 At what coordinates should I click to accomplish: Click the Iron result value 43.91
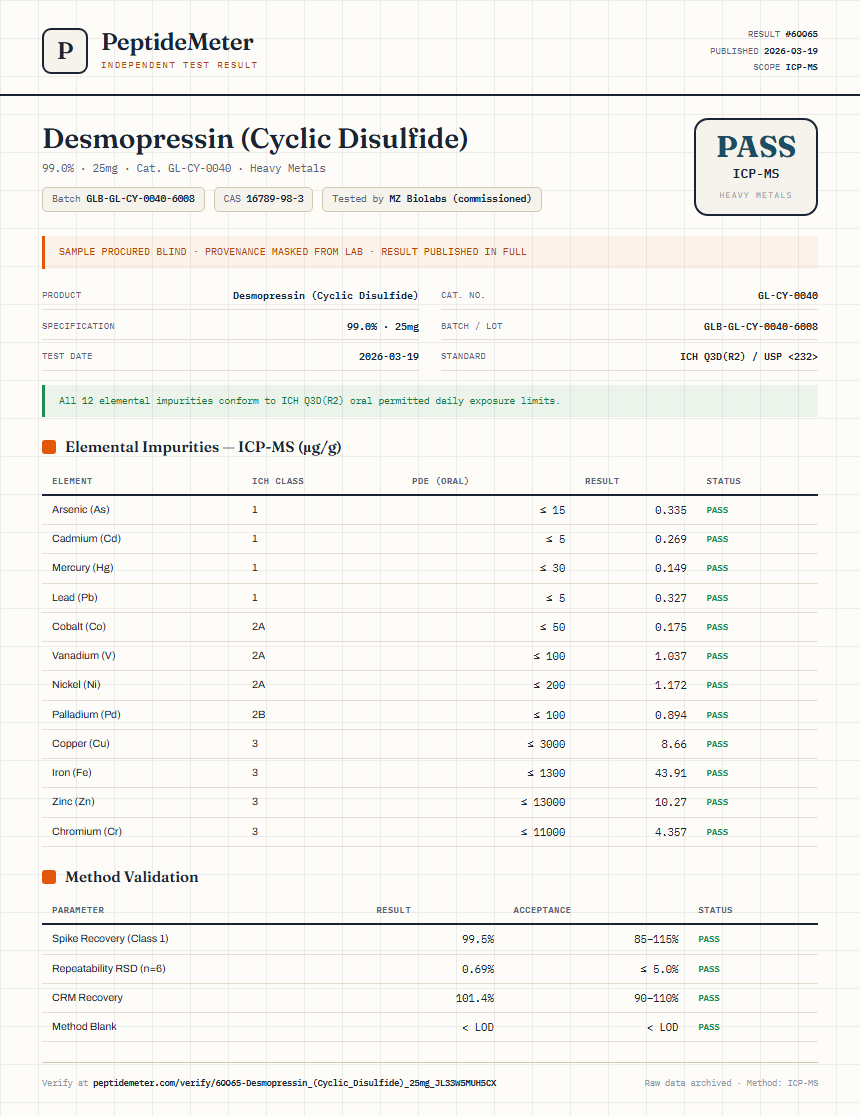click(x=671, y=774)
